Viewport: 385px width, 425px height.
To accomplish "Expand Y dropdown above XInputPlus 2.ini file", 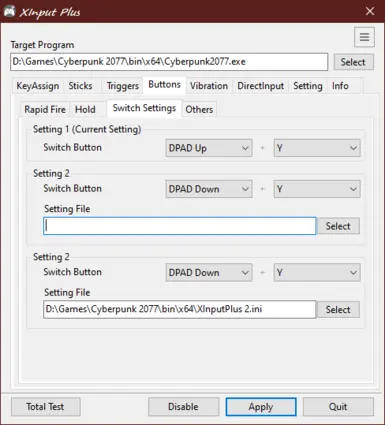I will click(317, 273).
